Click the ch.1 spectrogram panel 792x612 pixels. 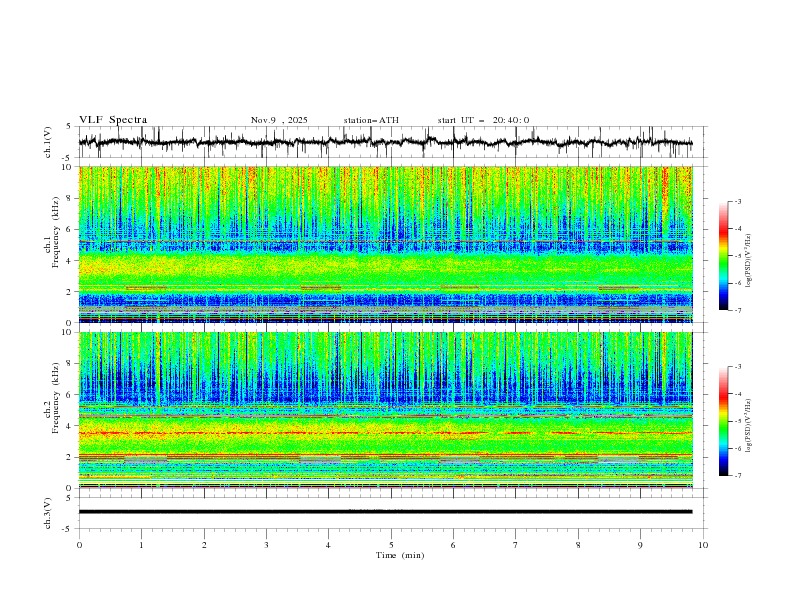click(385, 244)
